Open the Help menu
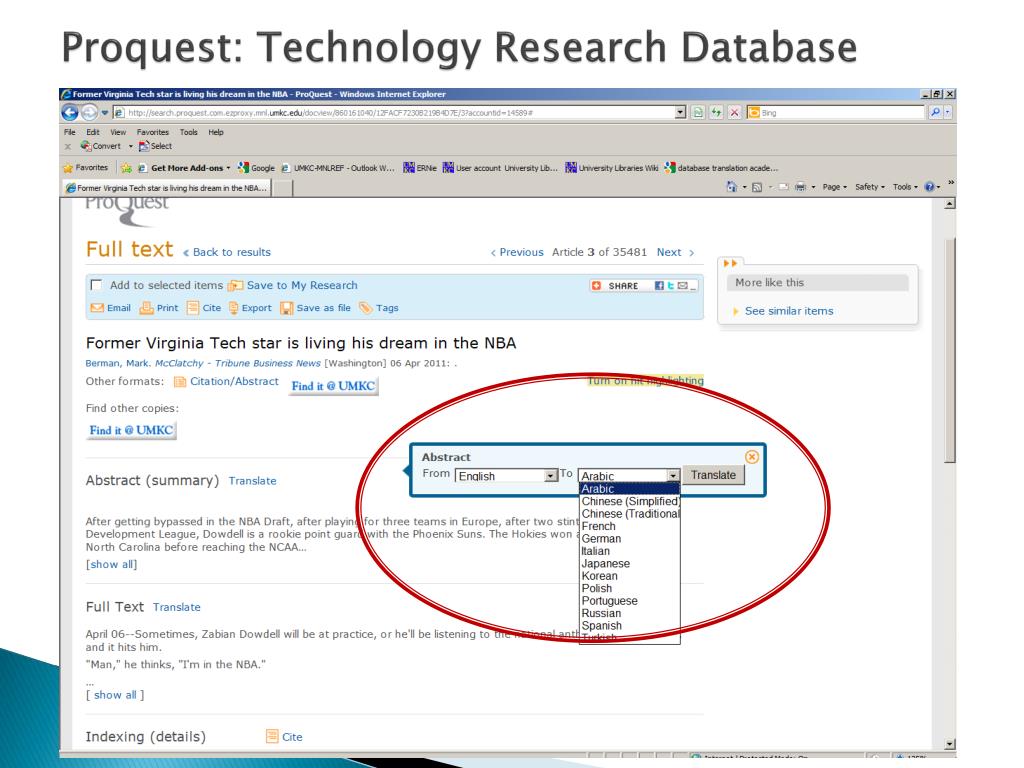Viewport: 1024px width, 768px height. coord(216,132)
